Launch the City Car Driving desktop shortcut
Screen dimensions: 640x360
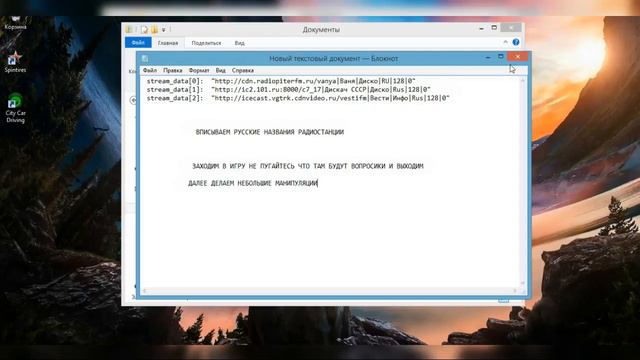15,108
